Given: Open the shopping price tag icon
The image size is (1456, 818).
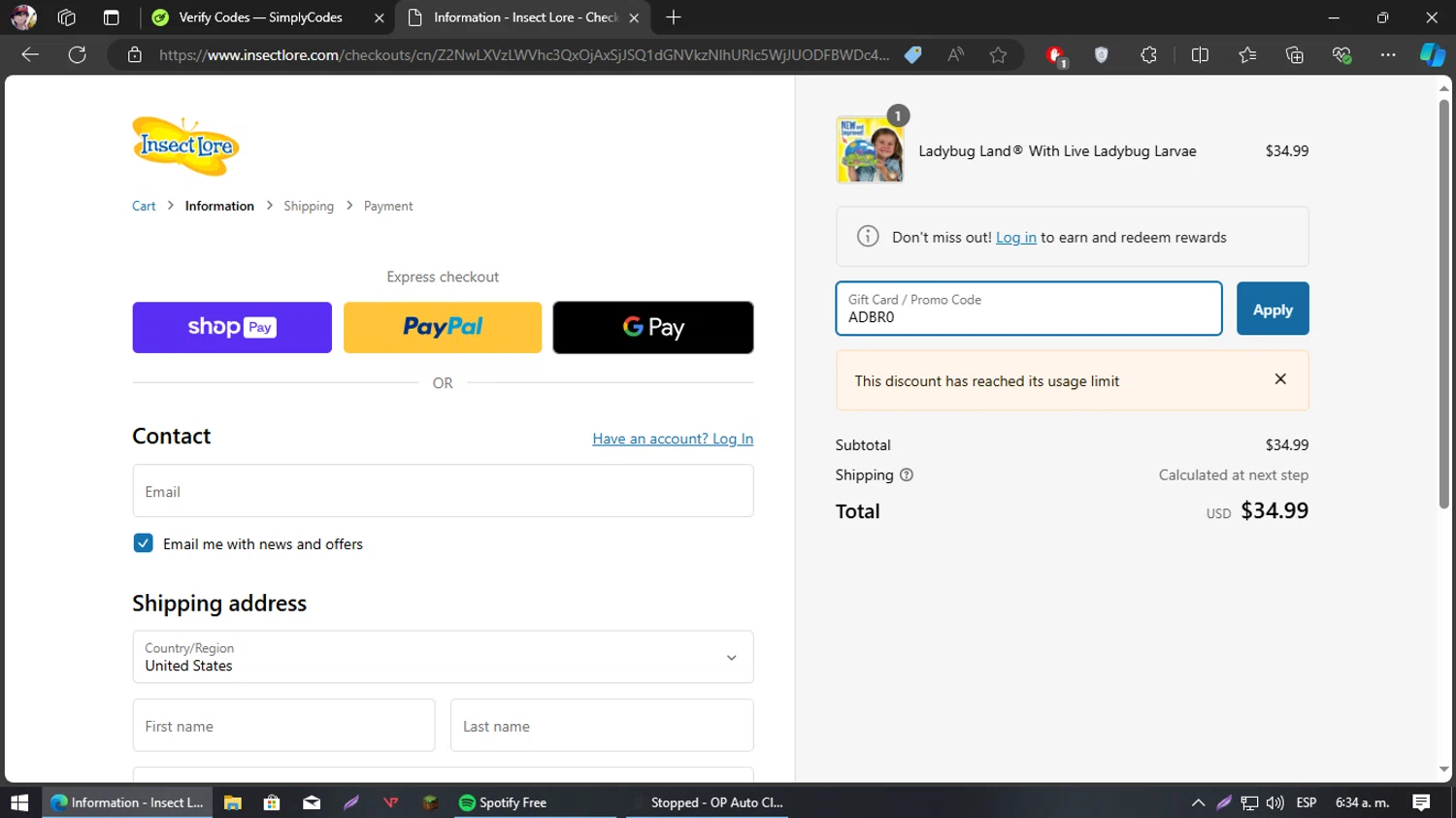Looking at the screenshot, I should pos(912,55).
